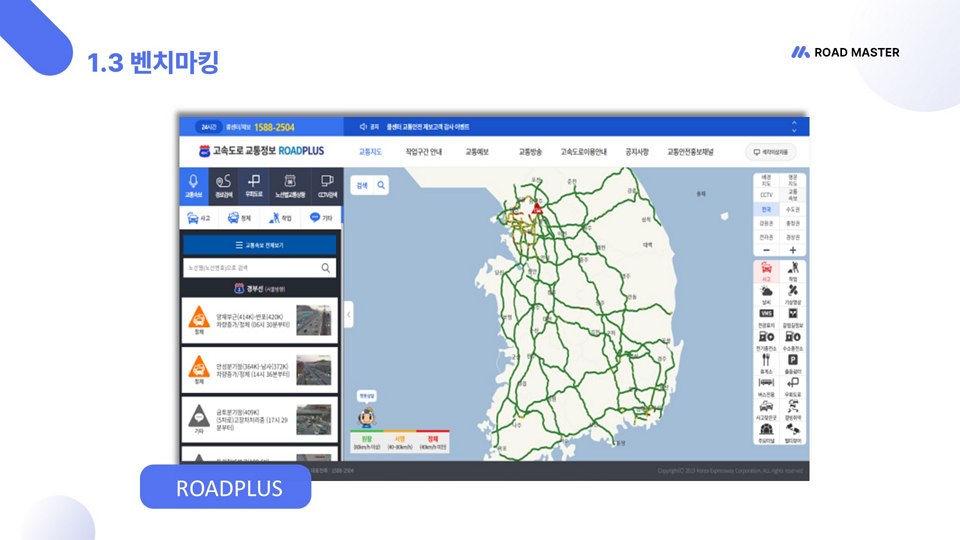Show the next notice with down chevron

pos(794,130)
